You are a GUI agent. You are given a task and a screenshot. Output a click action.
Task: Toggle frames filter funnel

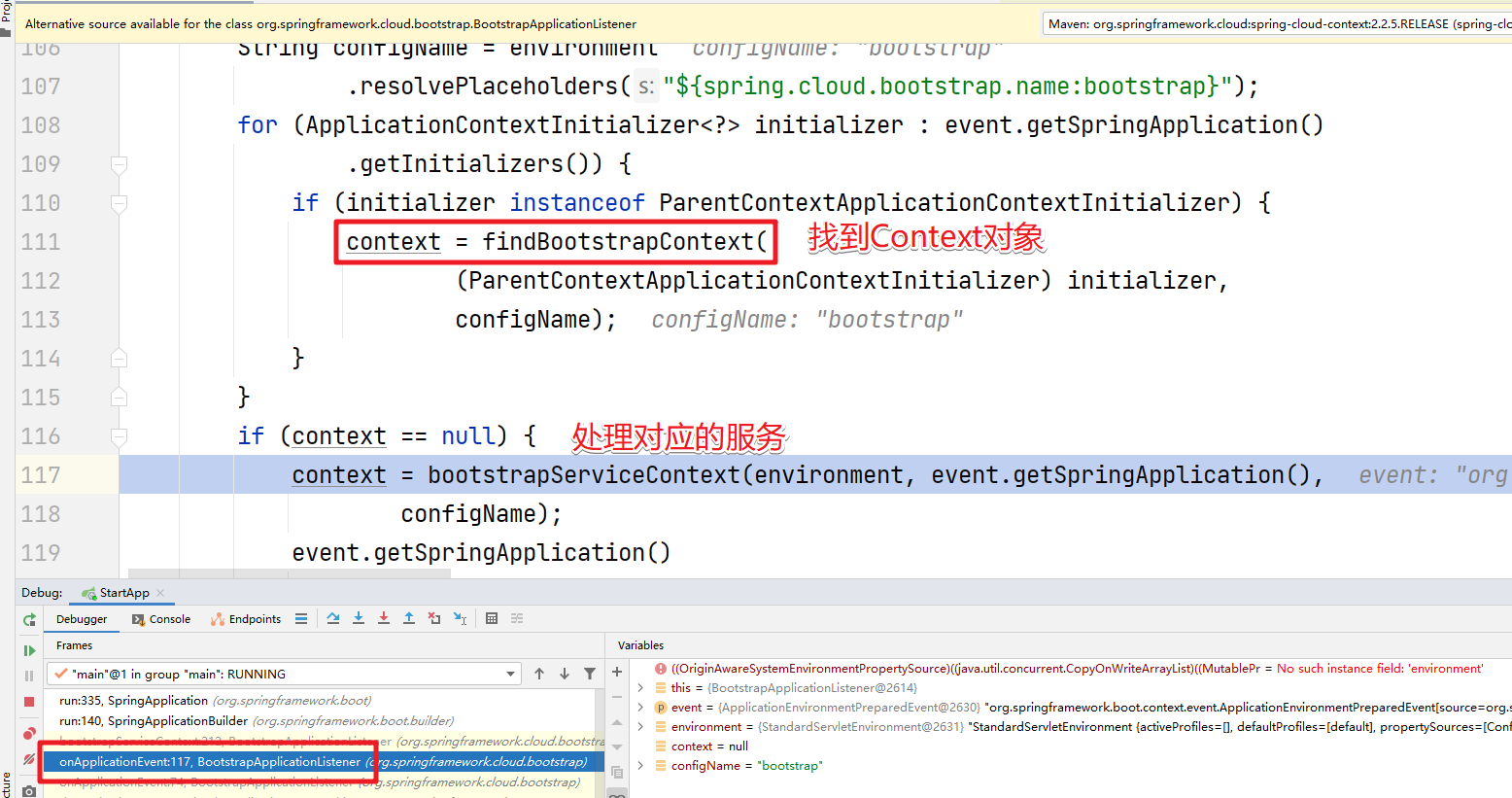click(590, 674)
